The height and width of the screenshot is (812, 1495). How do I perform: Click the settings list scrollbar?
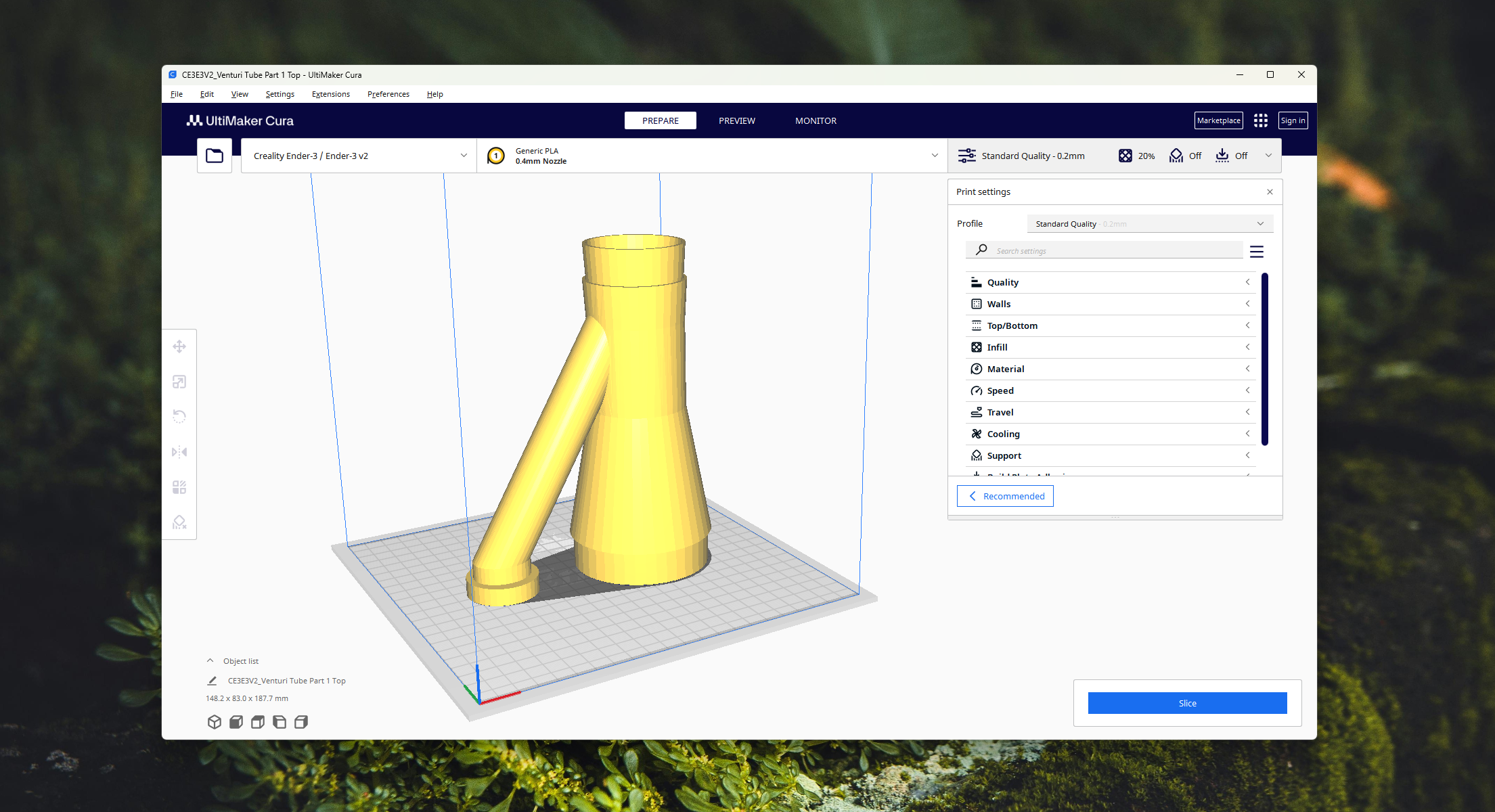[x=1264, y=359]
